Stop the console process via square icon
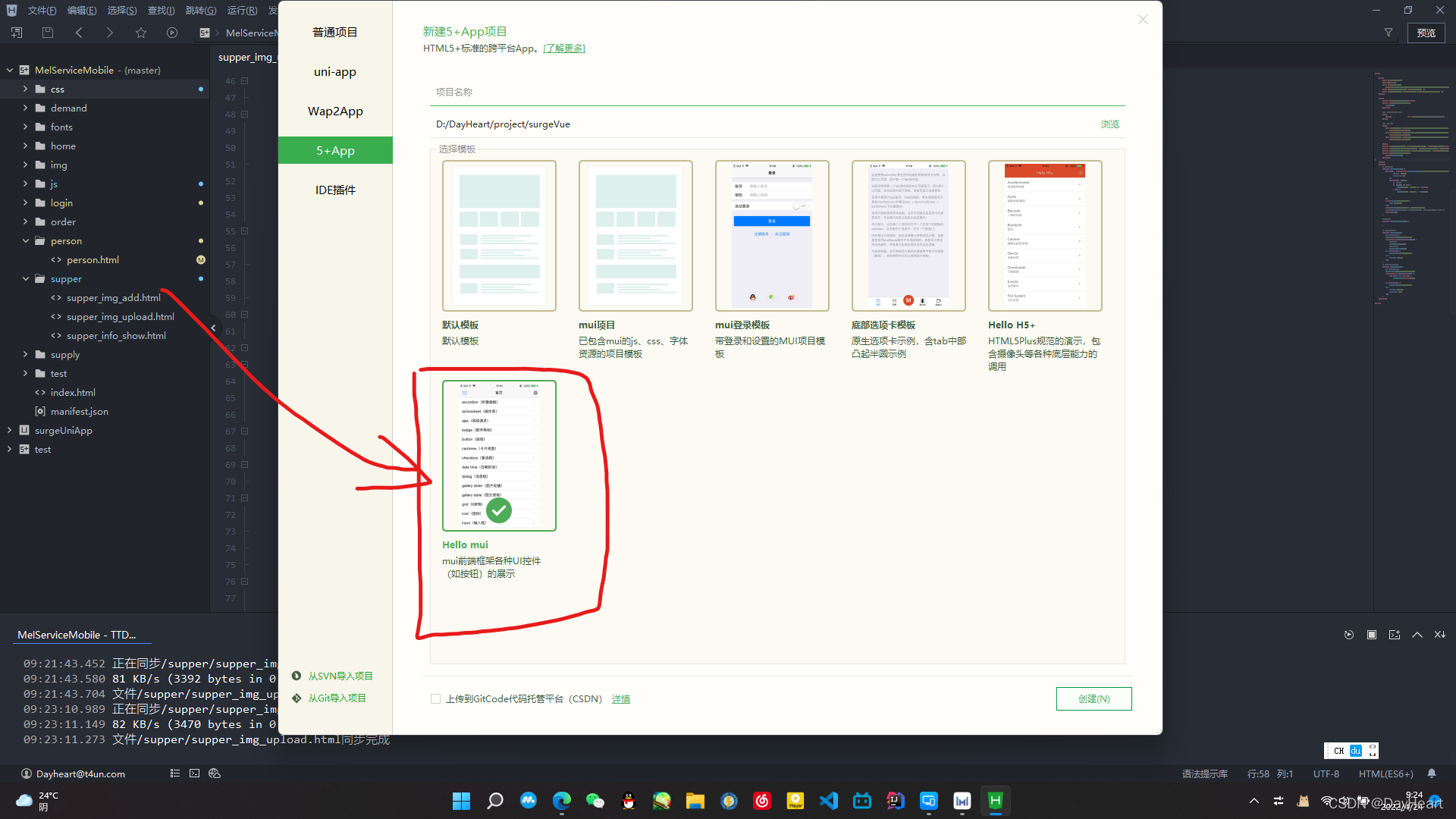 [x=1371, y=635]
